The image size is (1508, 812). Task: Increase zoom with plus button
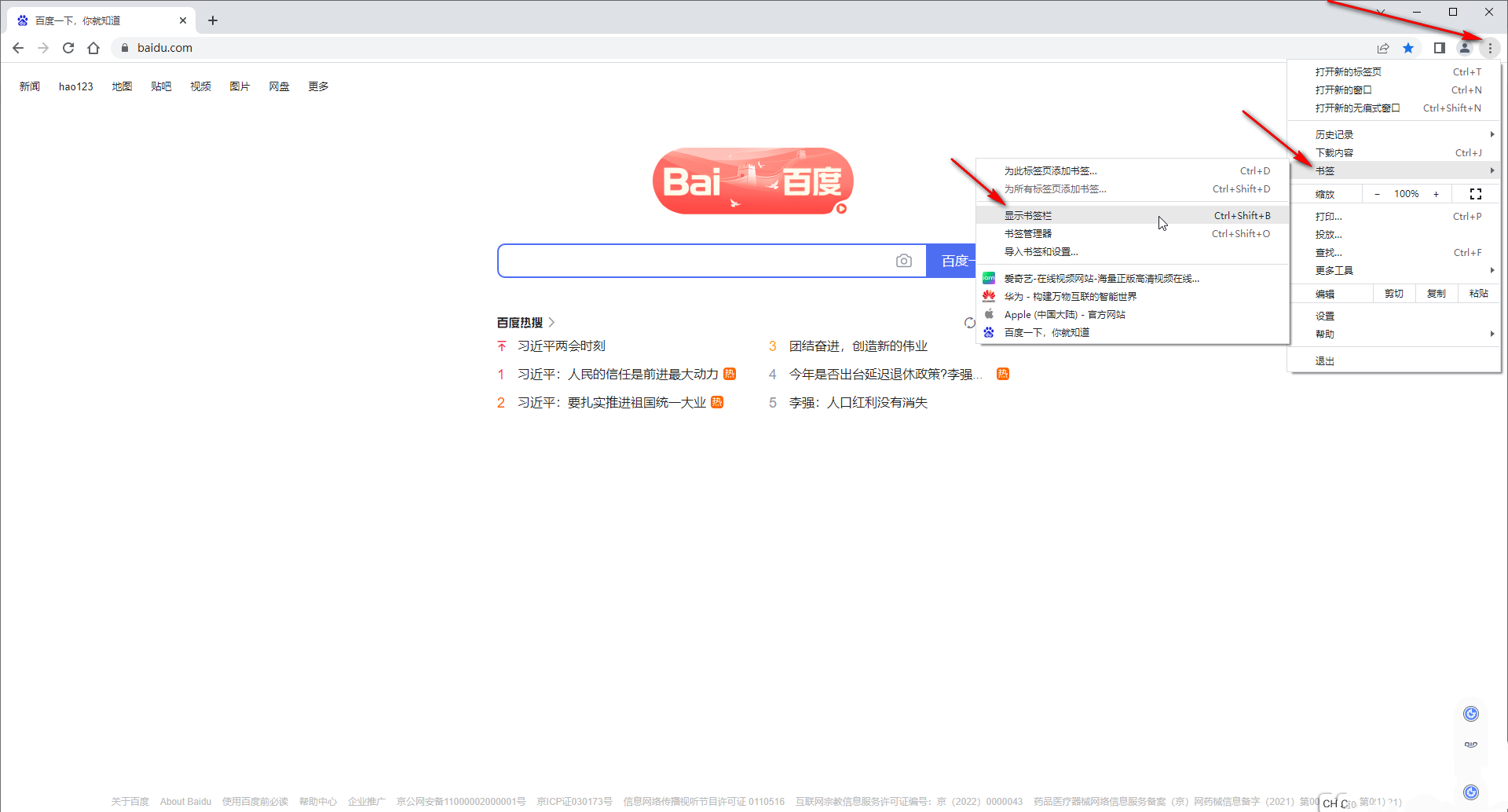(x=1437, y=194)
